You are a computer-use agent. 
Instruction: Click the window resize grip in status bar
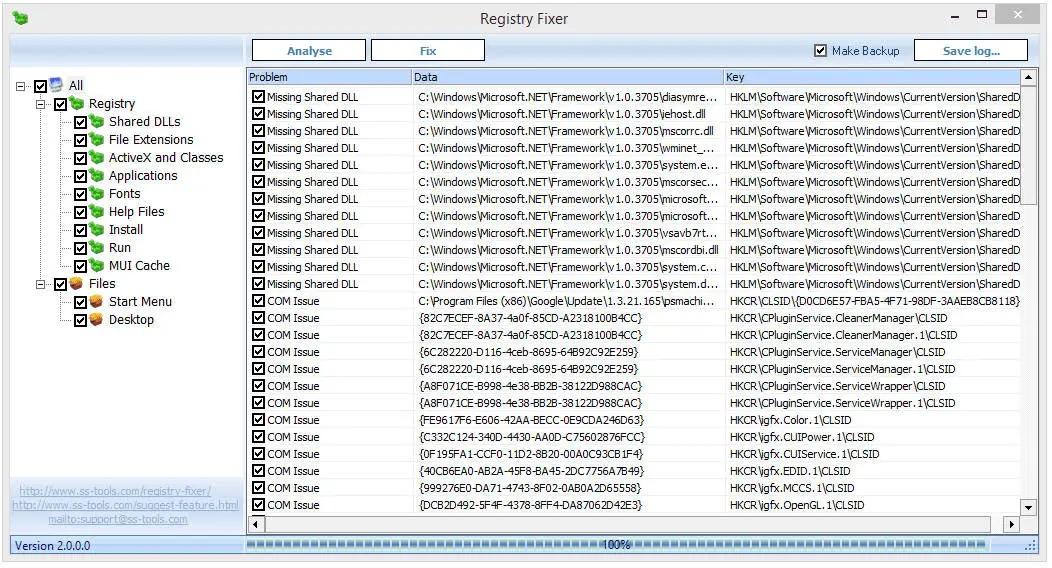[x=1031, y=547]
